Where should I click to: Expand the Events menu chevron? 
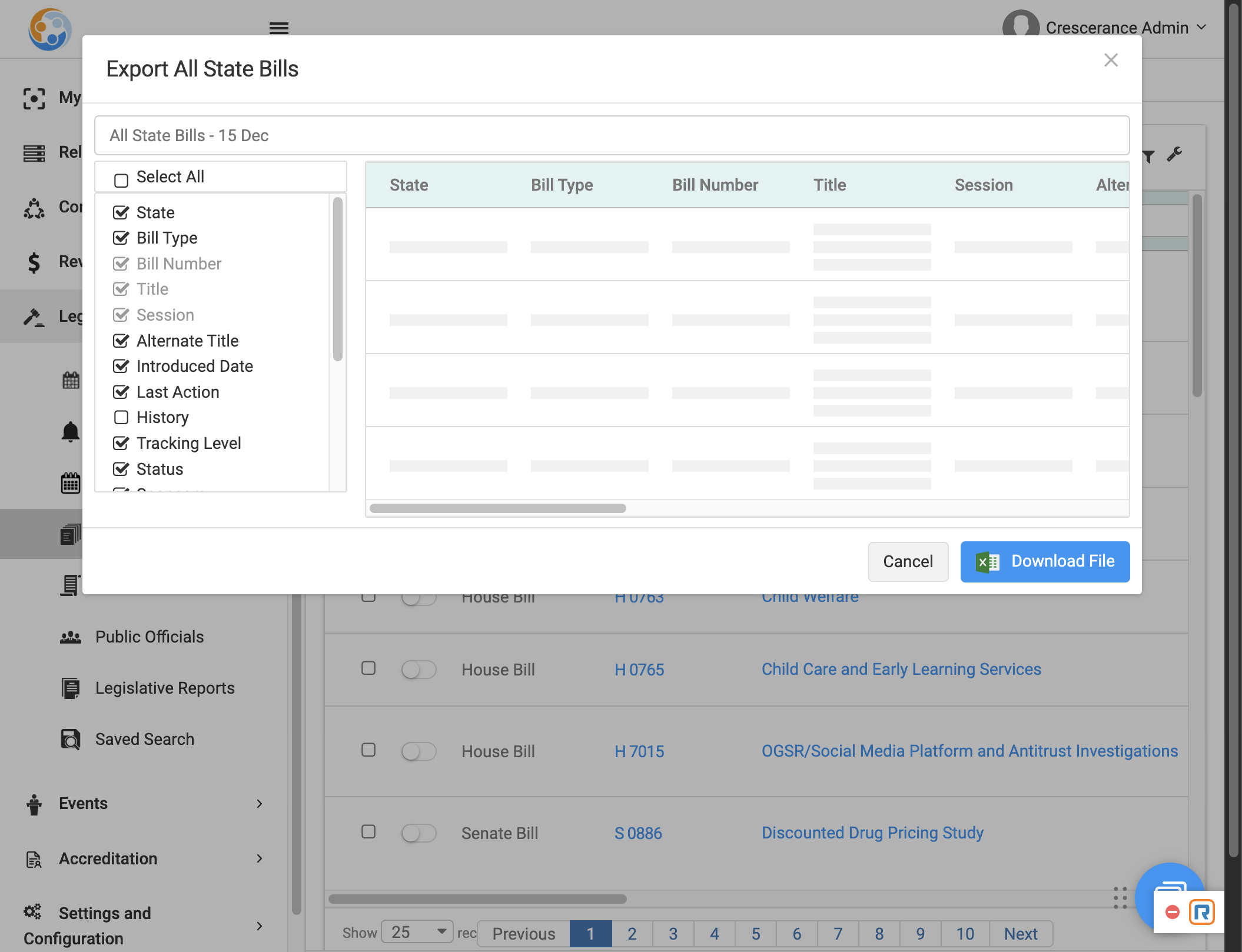[260, 804]
